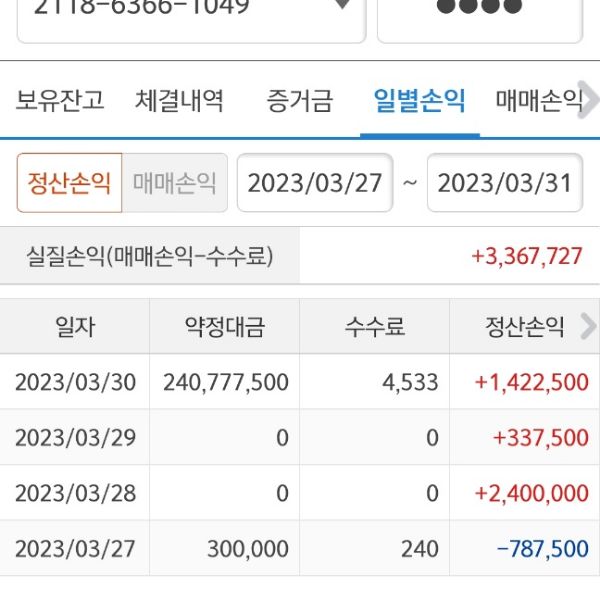Select the 일별손익 tab
The image size is (600, 600).
pos(419,101)
